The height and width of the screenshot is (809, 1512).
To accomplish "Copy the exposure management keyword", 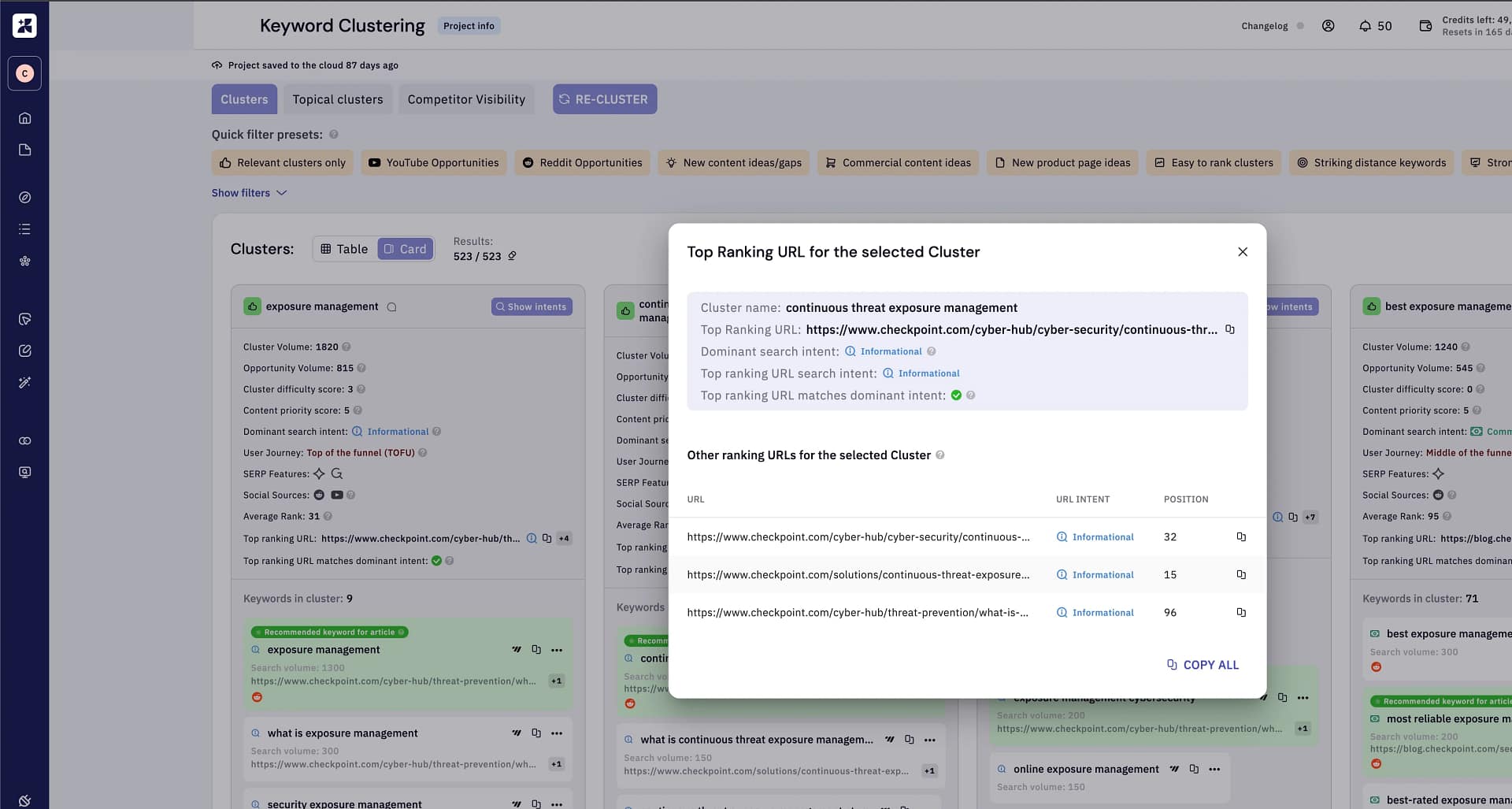I will click(x=536, y=650).
